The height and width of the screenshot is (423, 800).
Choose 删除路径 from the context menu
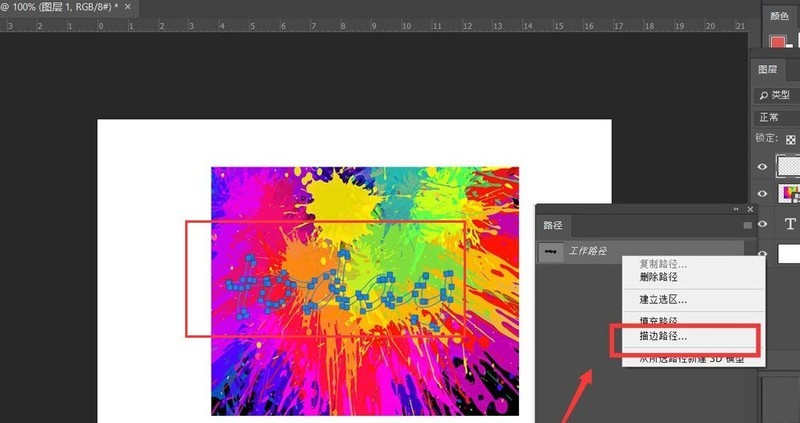(x=658, y=278)
